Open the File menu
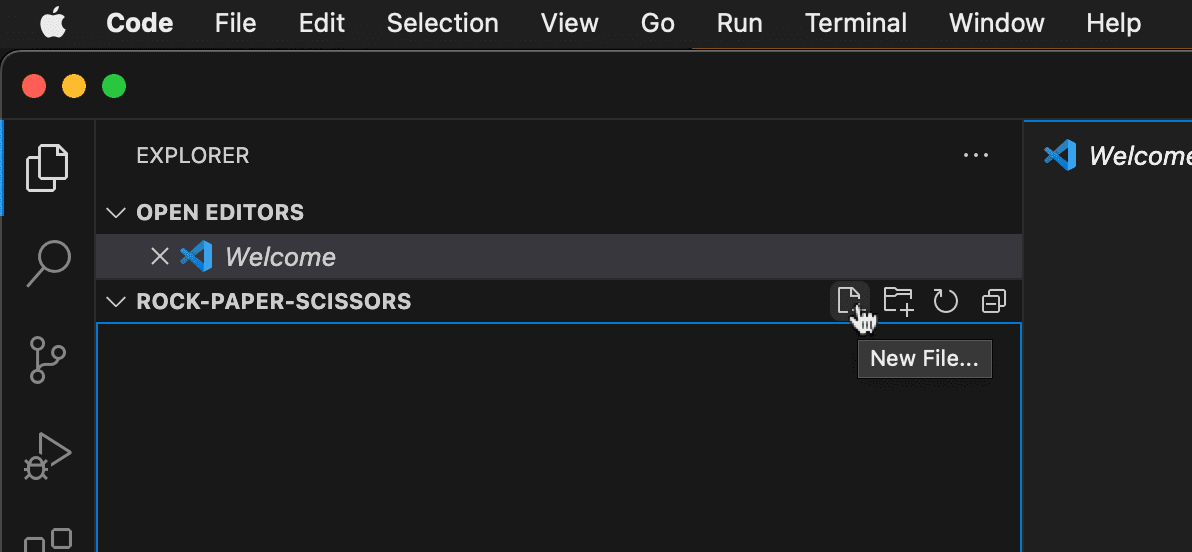The image size is (1192, 552). point(235,23)
